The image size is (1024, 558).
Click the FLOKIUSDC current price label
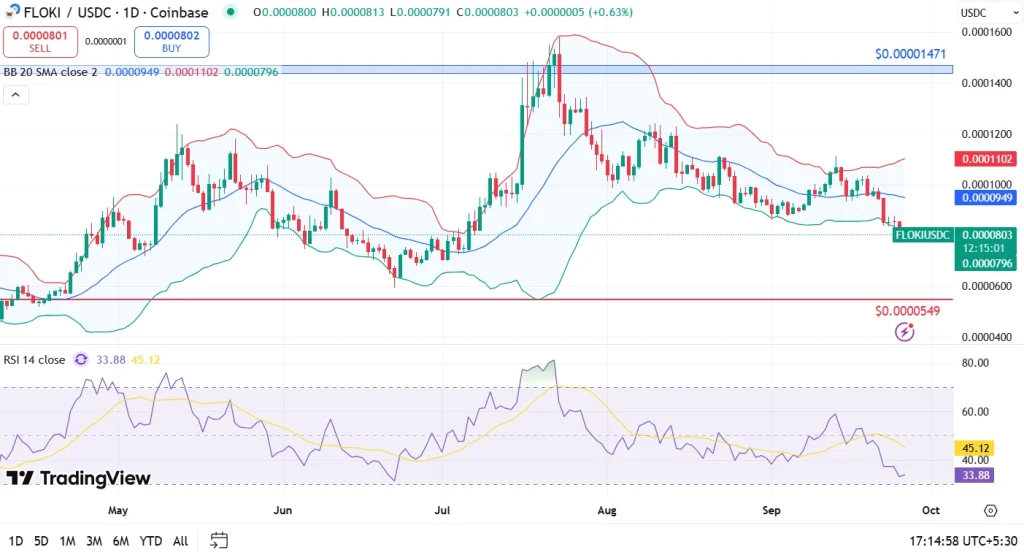(922, 234)
